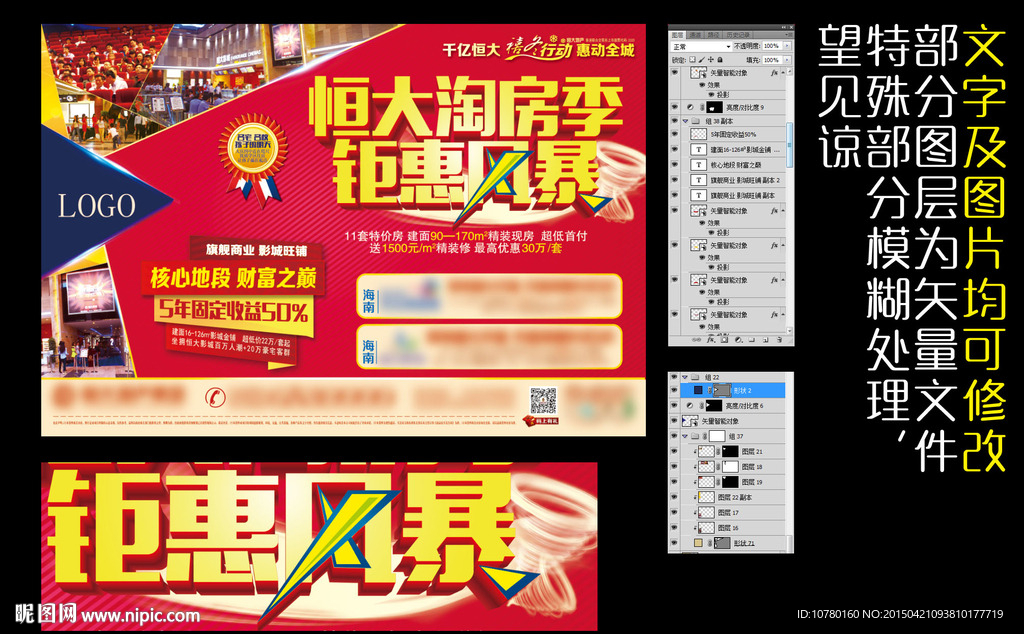Click the LOGO placeholder on the poster
Image resolution: width=1024 pixels, height=634 pixels.
pyautogui.click(x=97, y=206)
